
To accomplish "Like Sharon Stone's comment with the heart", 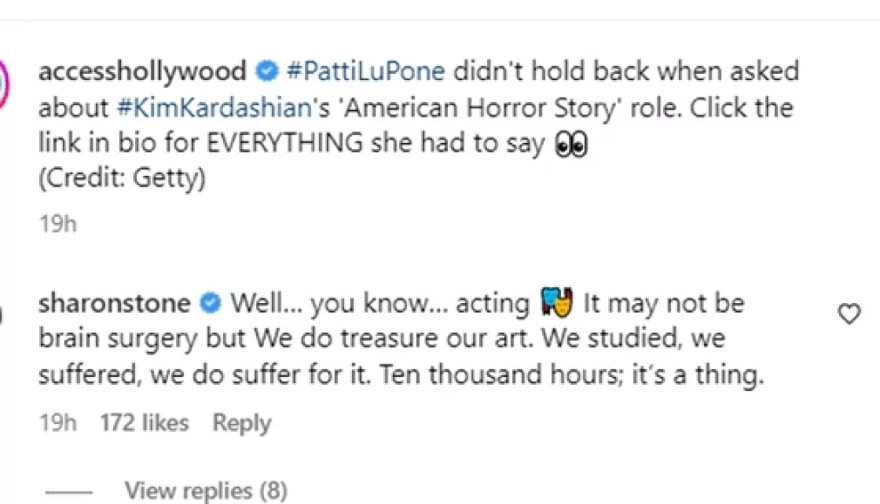I will click(x=849, y=315).
